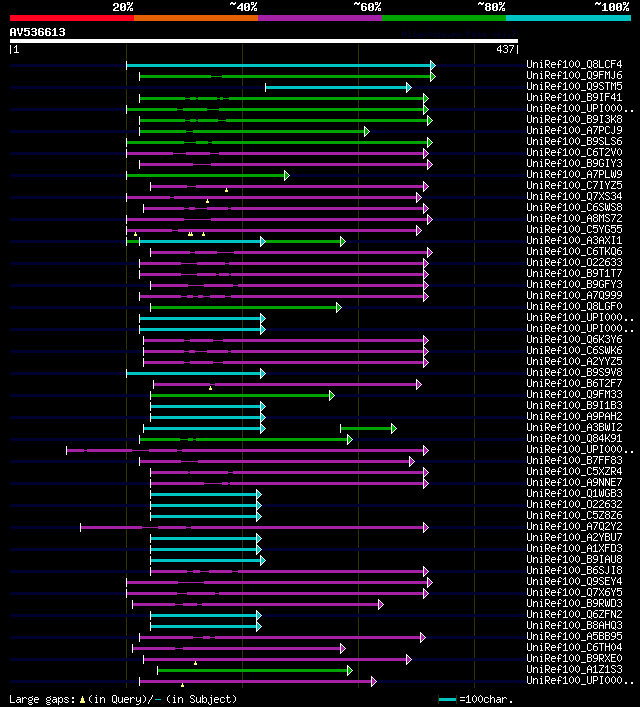This screenshot has height=707, width=640.
Task: Select the UniRef100_C6SWS8 label
Action: point(574,207)
